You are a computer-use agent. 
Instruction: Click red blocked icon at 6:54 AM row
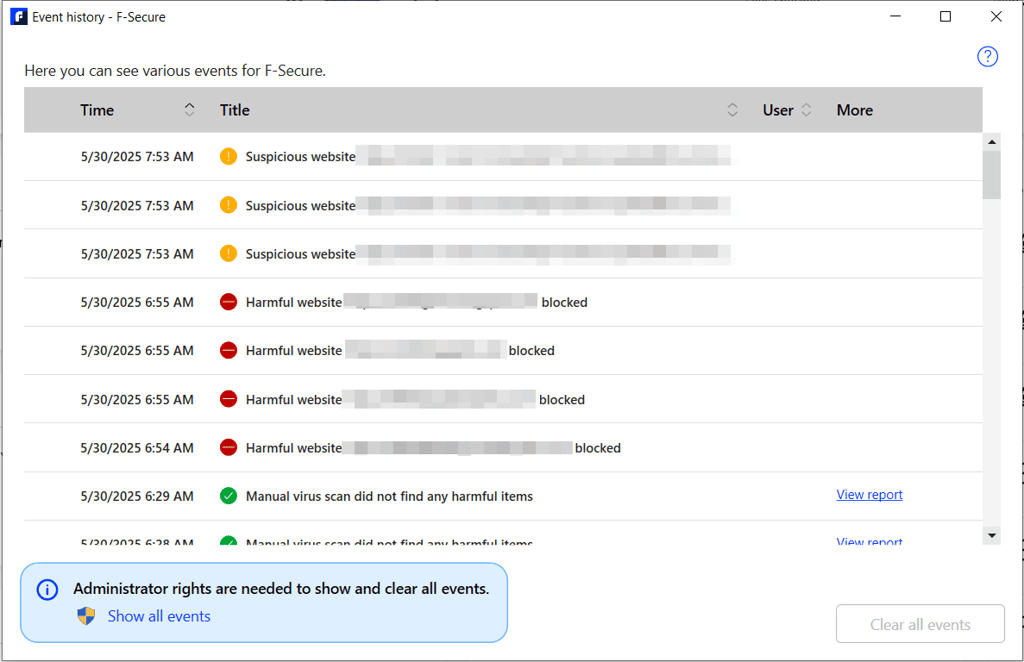[x=228, y=448]
